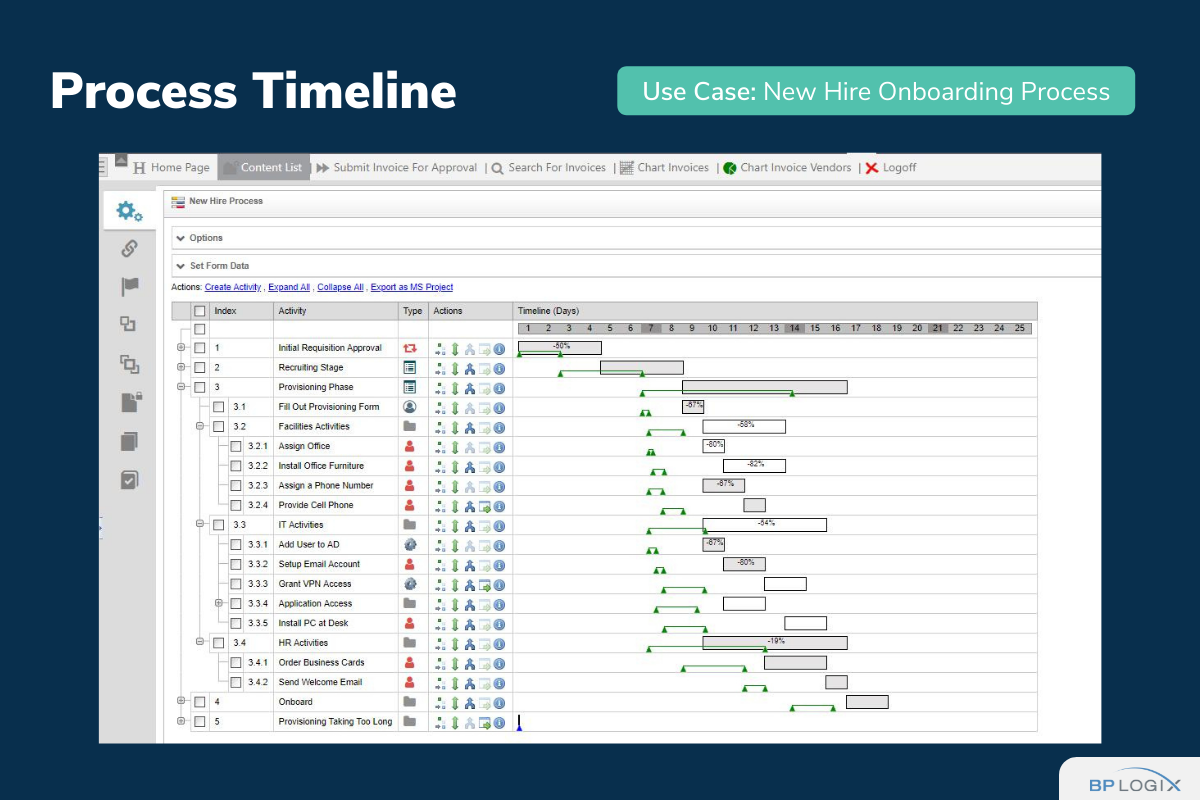This screenshot has height=800, width=1200.
Task: Check the box for Initial Requisition Approval
Action: [200, 349]
